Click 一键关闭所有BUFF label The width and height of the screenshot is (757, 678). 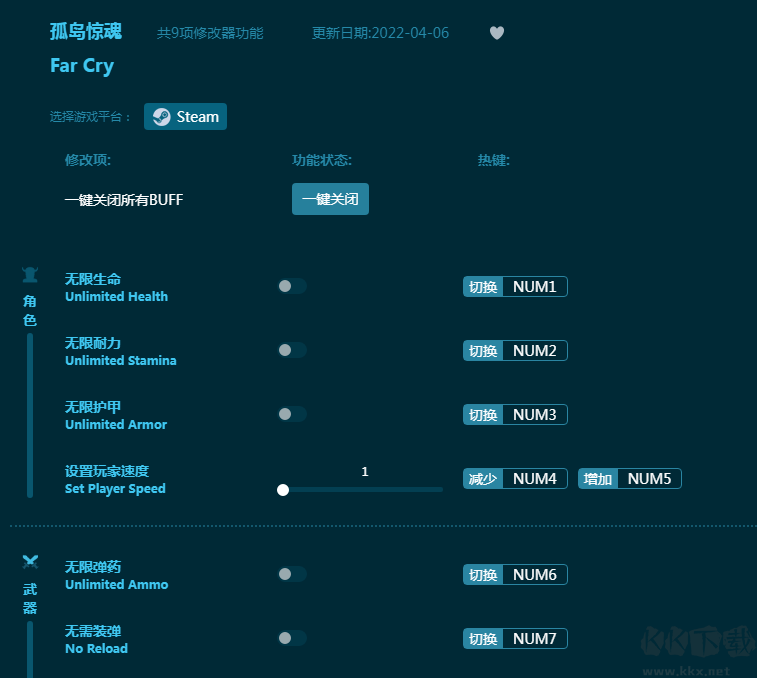(124, 199)
